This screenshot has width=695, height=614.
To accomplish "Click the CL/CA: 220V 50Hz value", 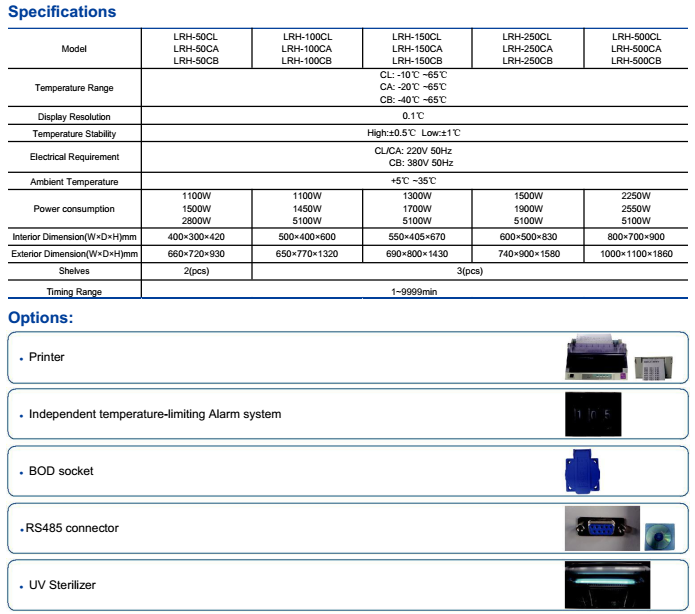I will click(x=413, y=151).
